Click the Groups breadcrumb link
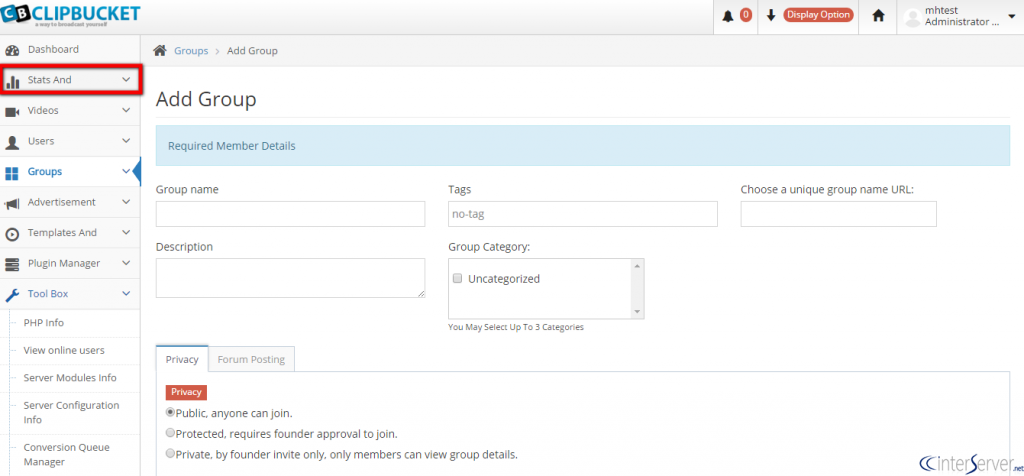The width and height of the screenshot is (1024, 476). click(x=191, y=51)
